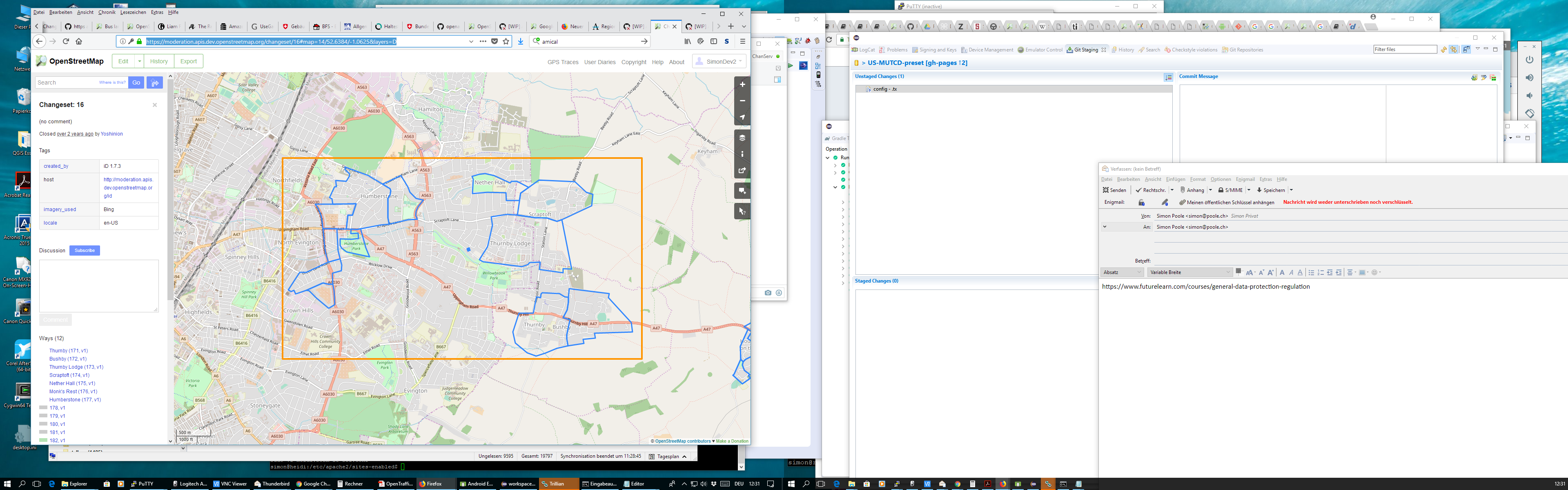1568x490 pixels.
Task: List all Firefox tabs dropdown
Action: tap(743, 27)
